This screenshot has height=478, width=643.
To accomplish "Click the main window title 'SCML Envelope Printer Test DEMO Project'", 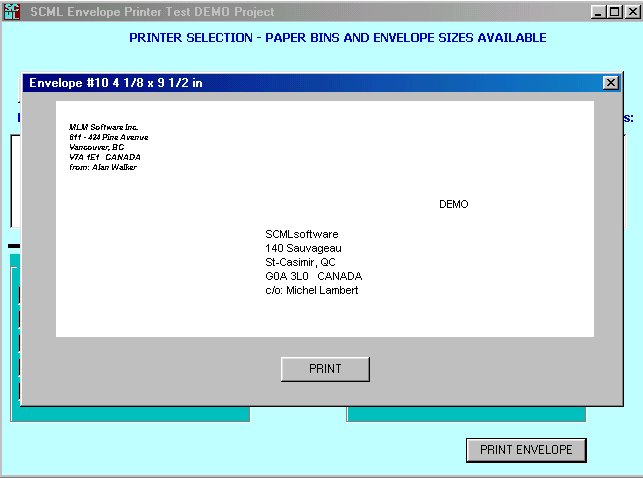I will [152, 12].
